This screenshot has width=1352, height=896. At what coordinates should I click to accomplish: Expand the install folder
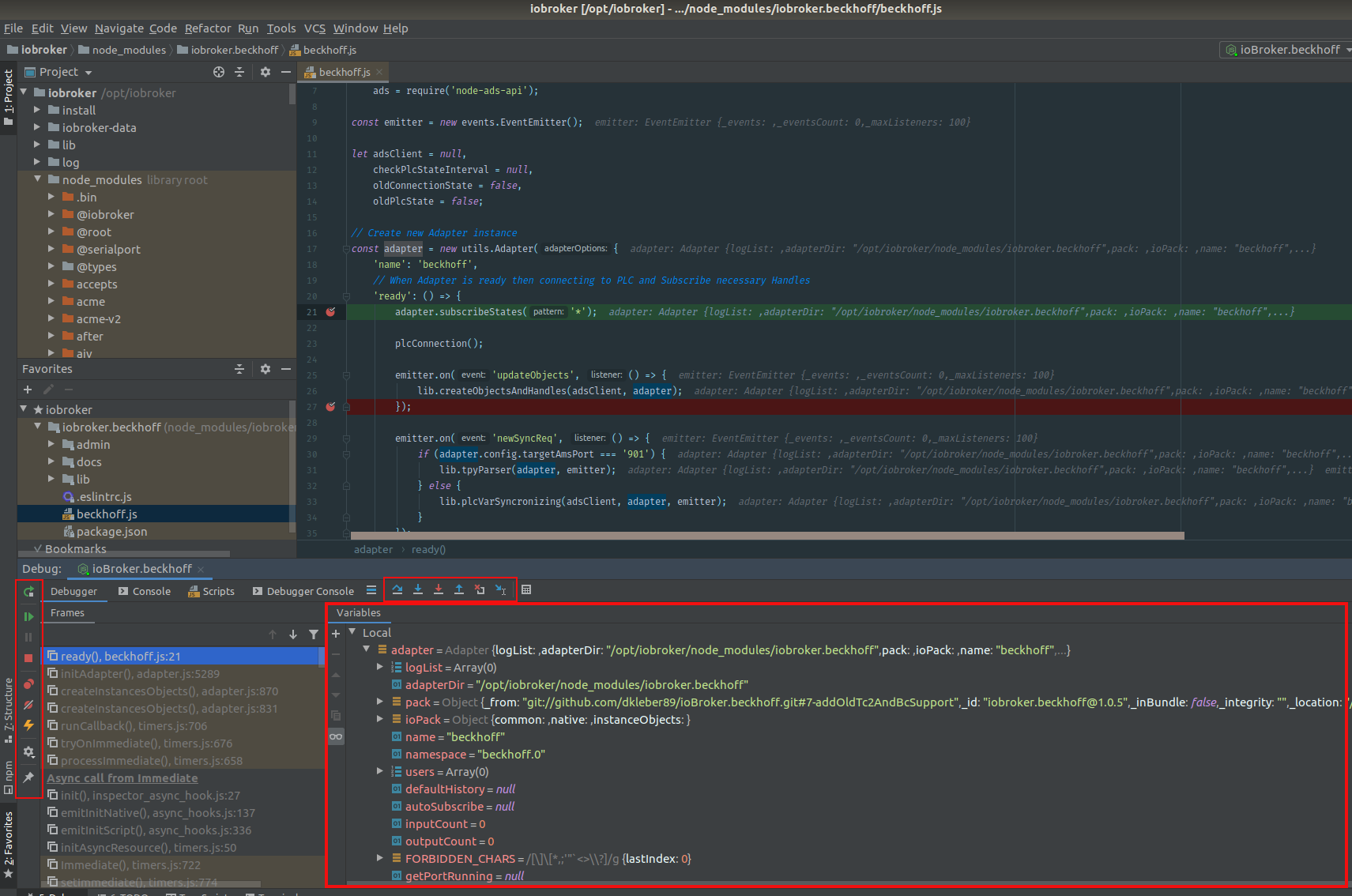point(37,110)
